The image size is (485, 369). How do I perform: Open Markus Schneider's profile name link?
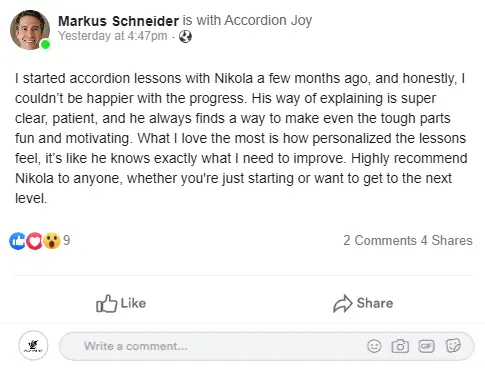118,21
